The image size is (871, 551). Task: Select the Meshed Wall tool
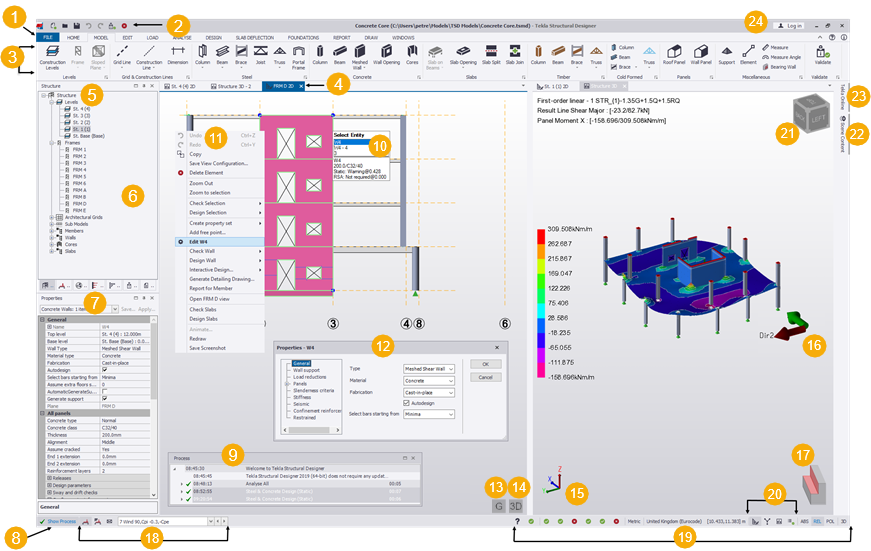click(359, 57)
